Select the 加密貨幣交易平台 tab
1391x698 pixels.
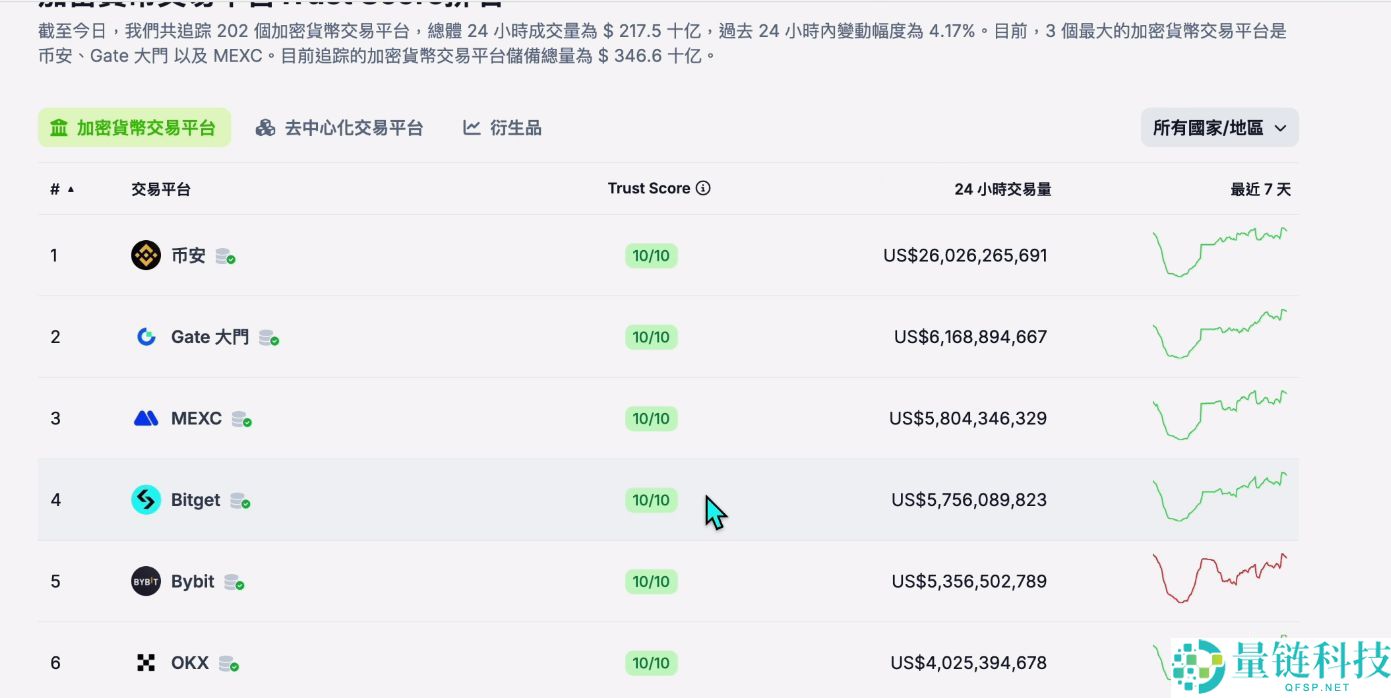pyautogui.click(x=134, y=127)
